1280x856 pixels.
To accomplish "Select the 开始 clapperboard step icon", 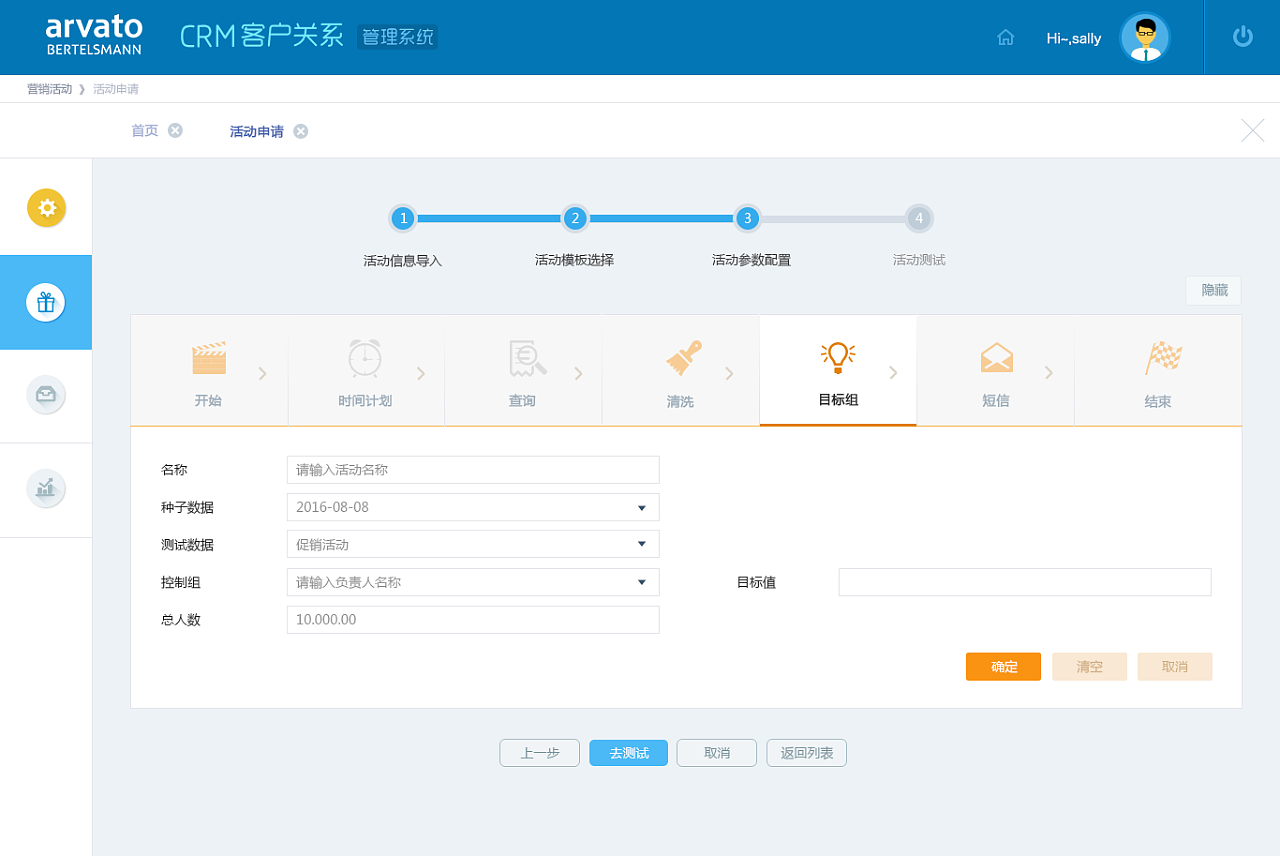I will [208, 358].
